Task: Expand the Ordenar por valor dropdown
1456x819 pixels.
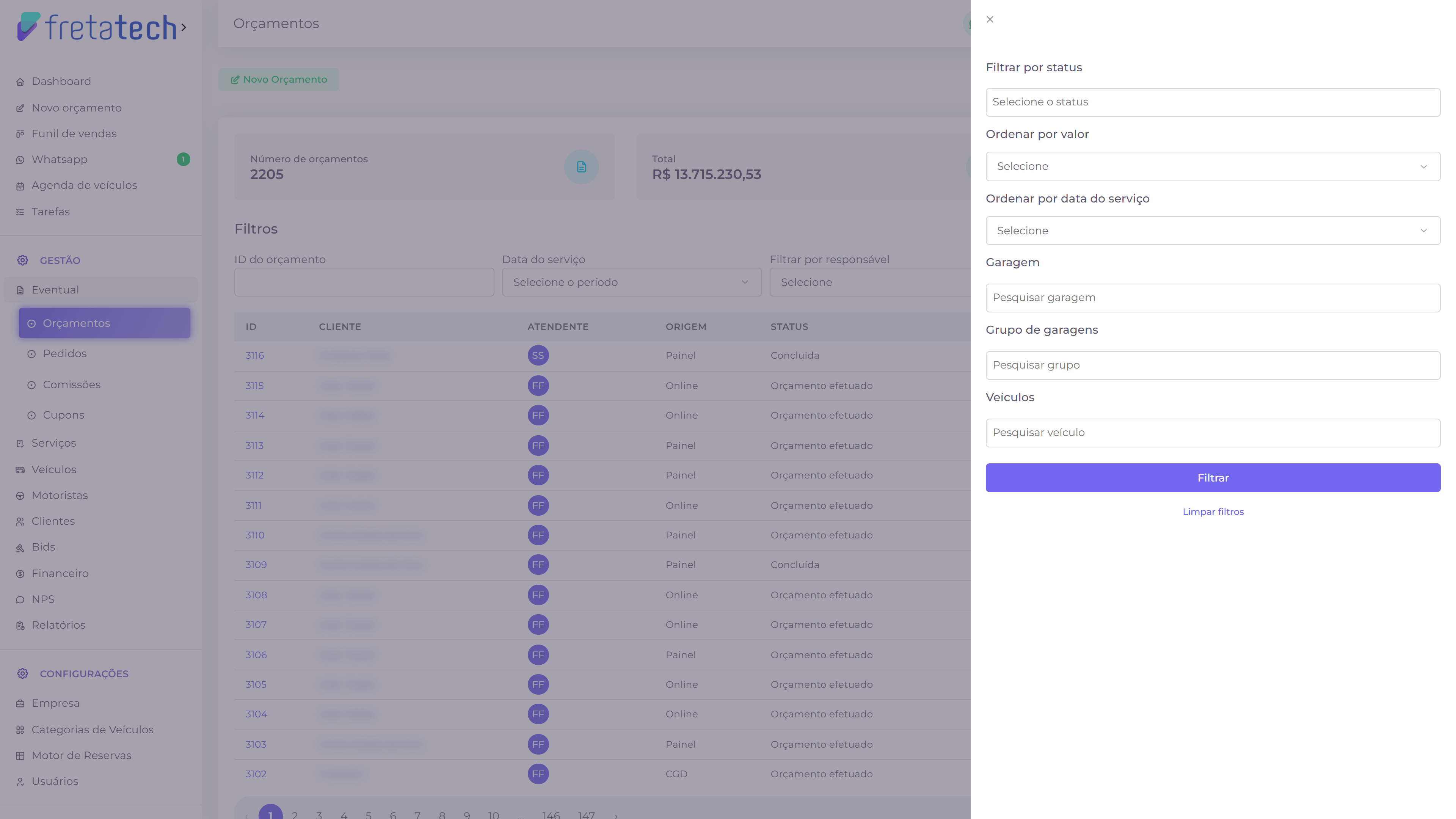Action: point(1213,166)
